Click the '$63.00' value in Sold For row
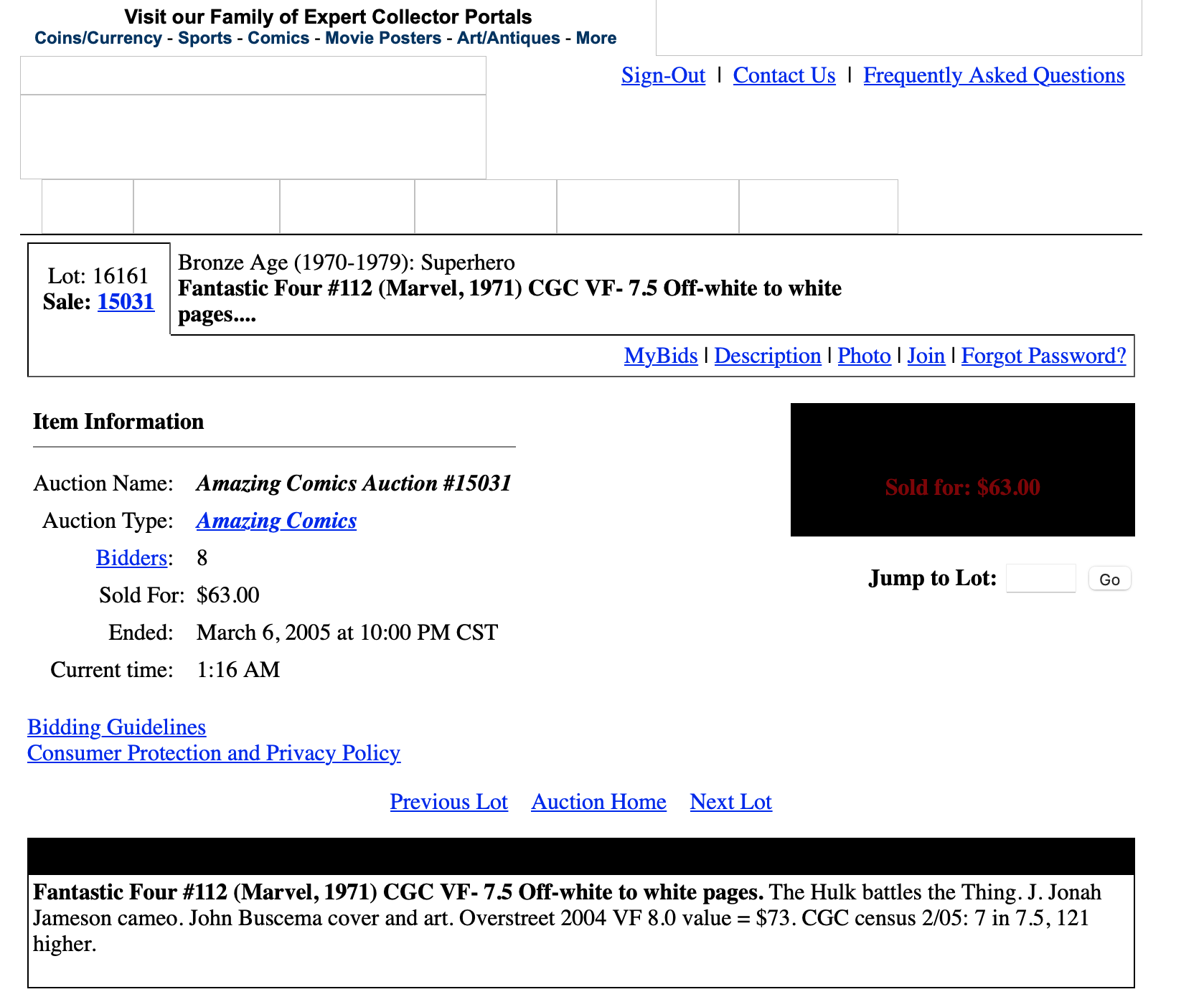The image size is (1204, 1007). coord(228,595)
